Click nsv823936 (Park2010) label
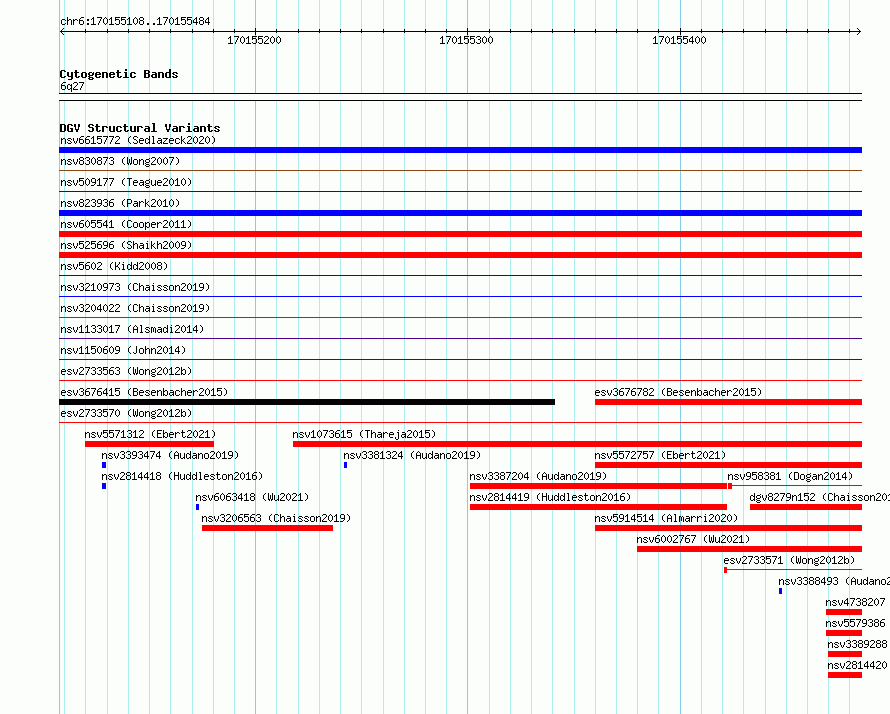 click(x=120, y=203)
